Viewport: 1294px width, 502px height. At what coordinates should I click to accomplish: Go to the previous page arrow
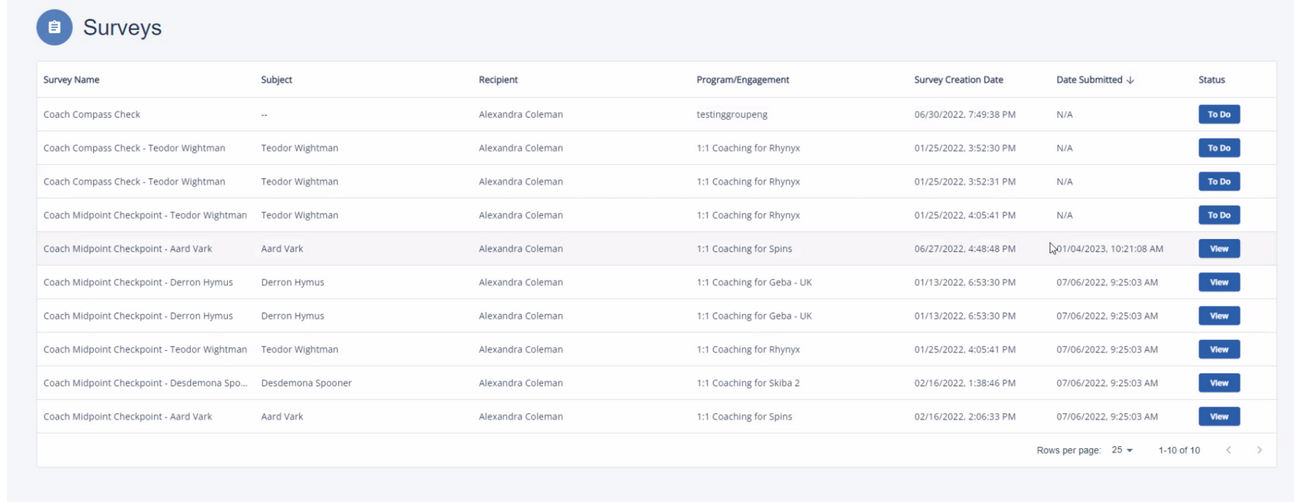(x=1228, y=450)
